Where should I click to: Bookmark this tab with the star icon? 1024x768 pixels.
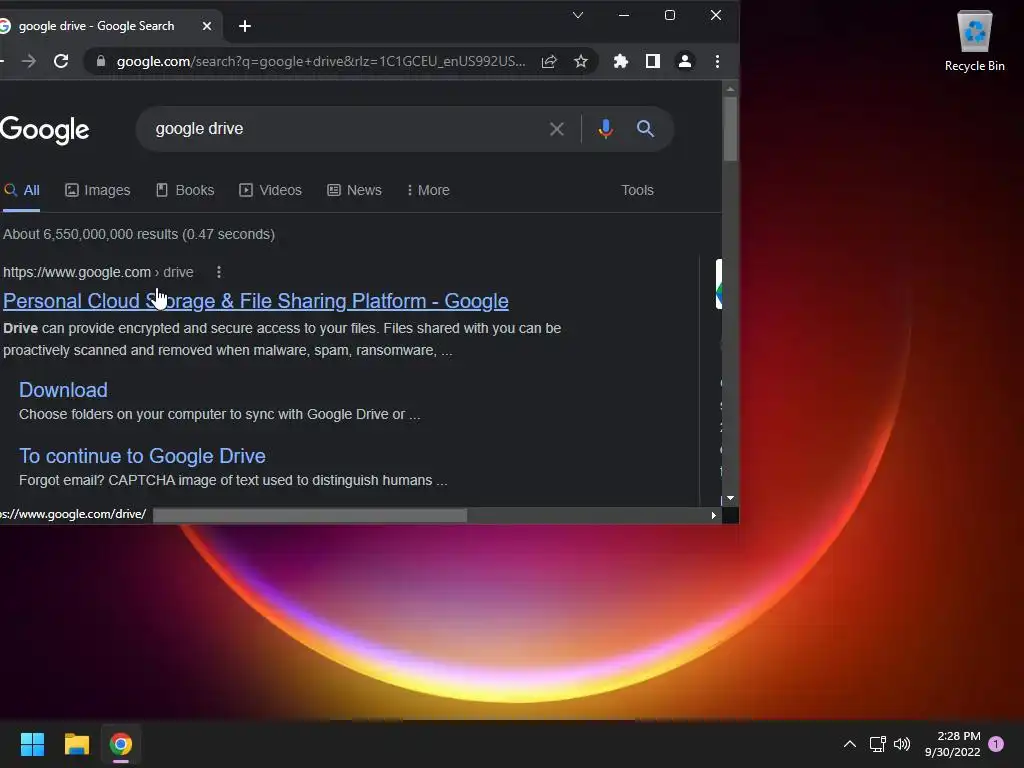click(581, 61)
